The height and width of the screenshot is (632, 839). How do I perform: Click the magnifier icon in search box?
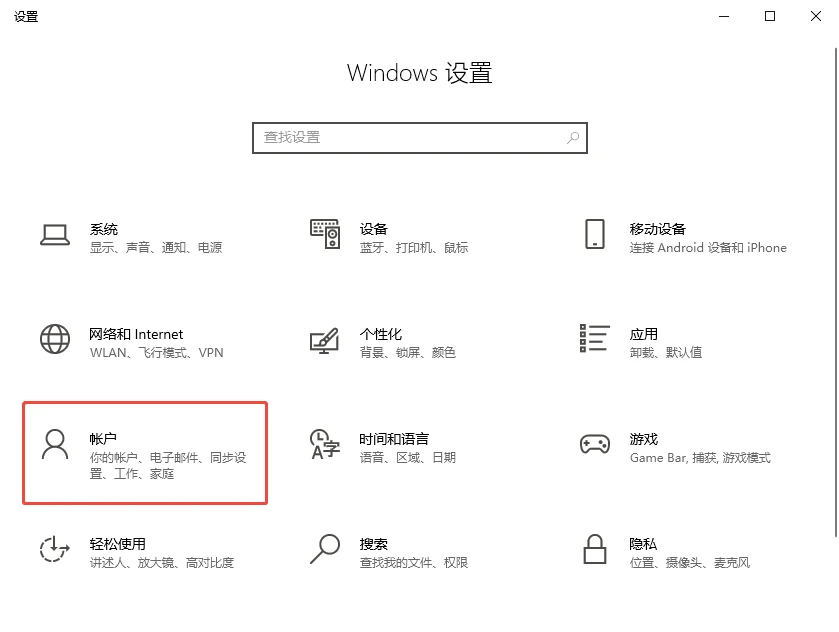573,138
